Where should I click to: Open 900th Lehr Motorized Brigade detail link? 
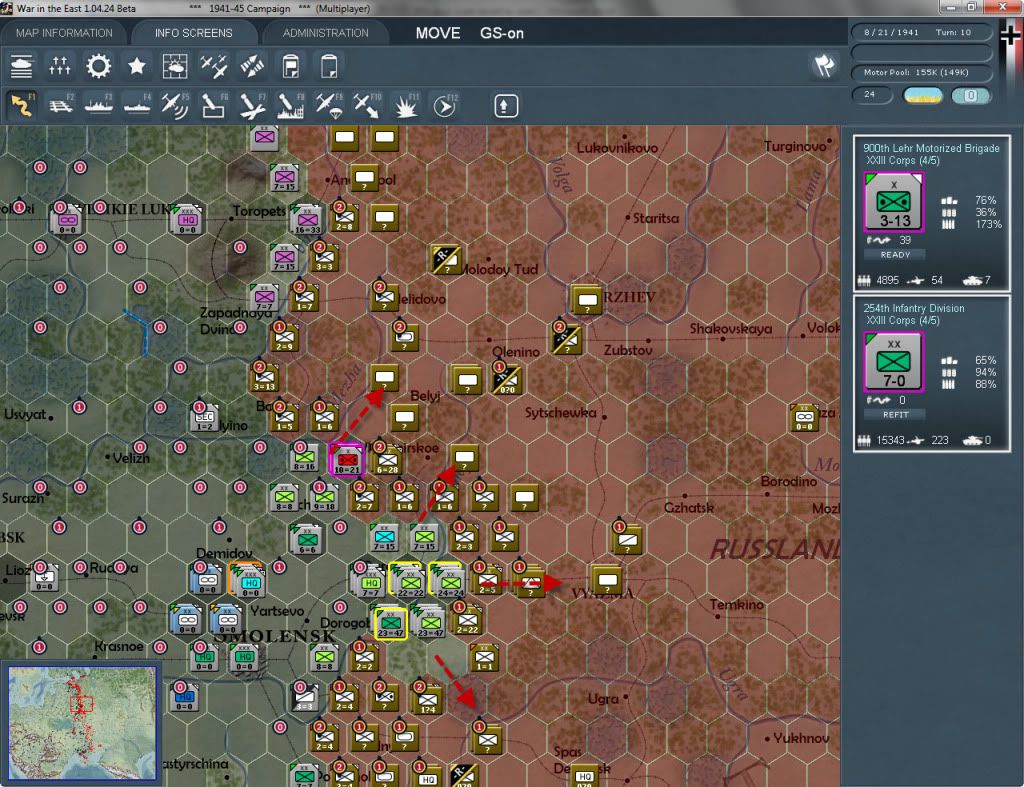coord(931,148)
